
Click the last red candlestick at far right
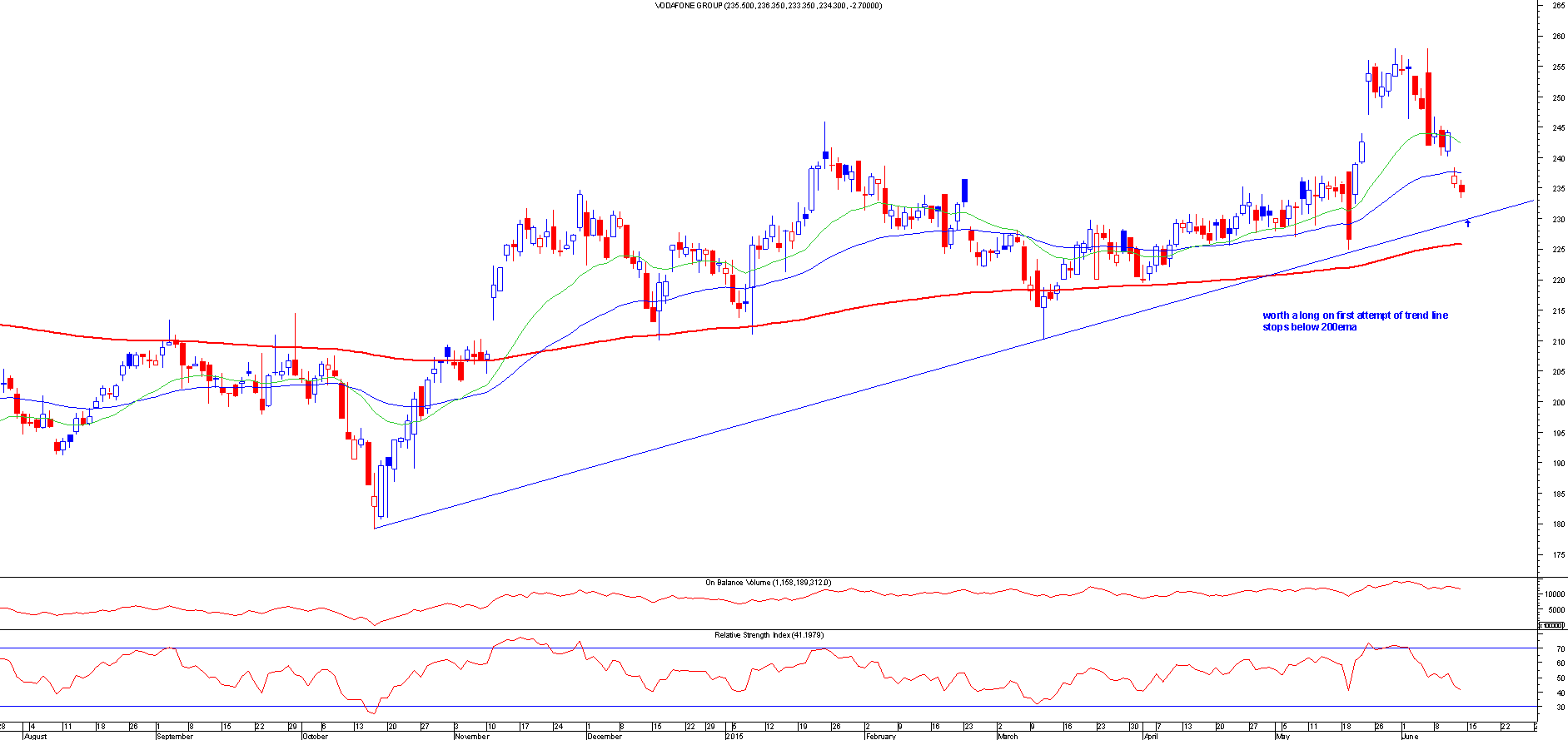coord(1461,190)
